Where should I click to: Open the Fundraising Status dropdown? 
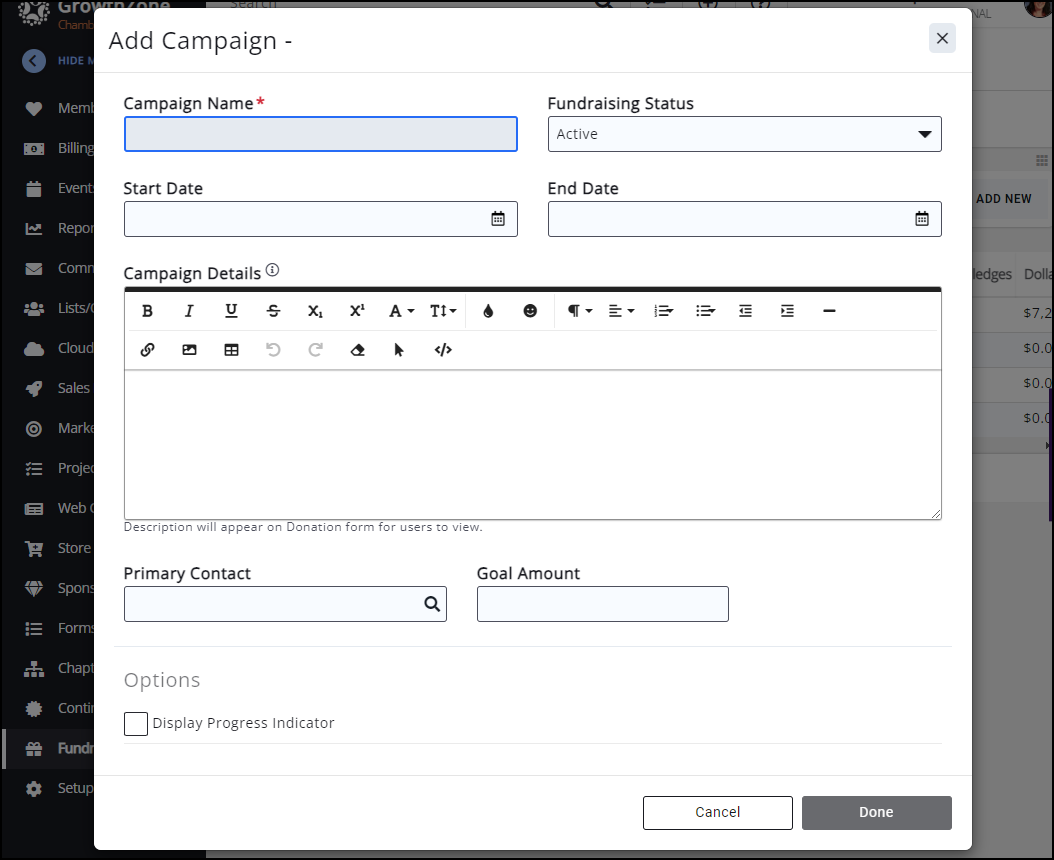[x=744, y=134]
